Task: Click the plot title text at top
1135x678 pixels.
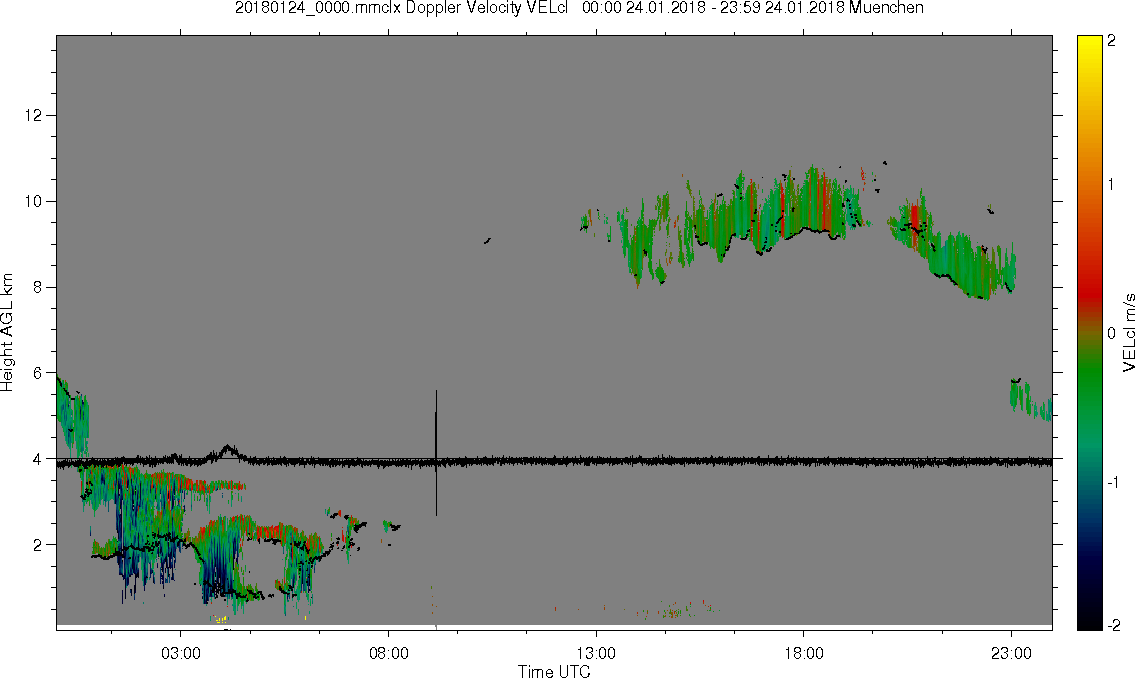Action: coord(579,8)
